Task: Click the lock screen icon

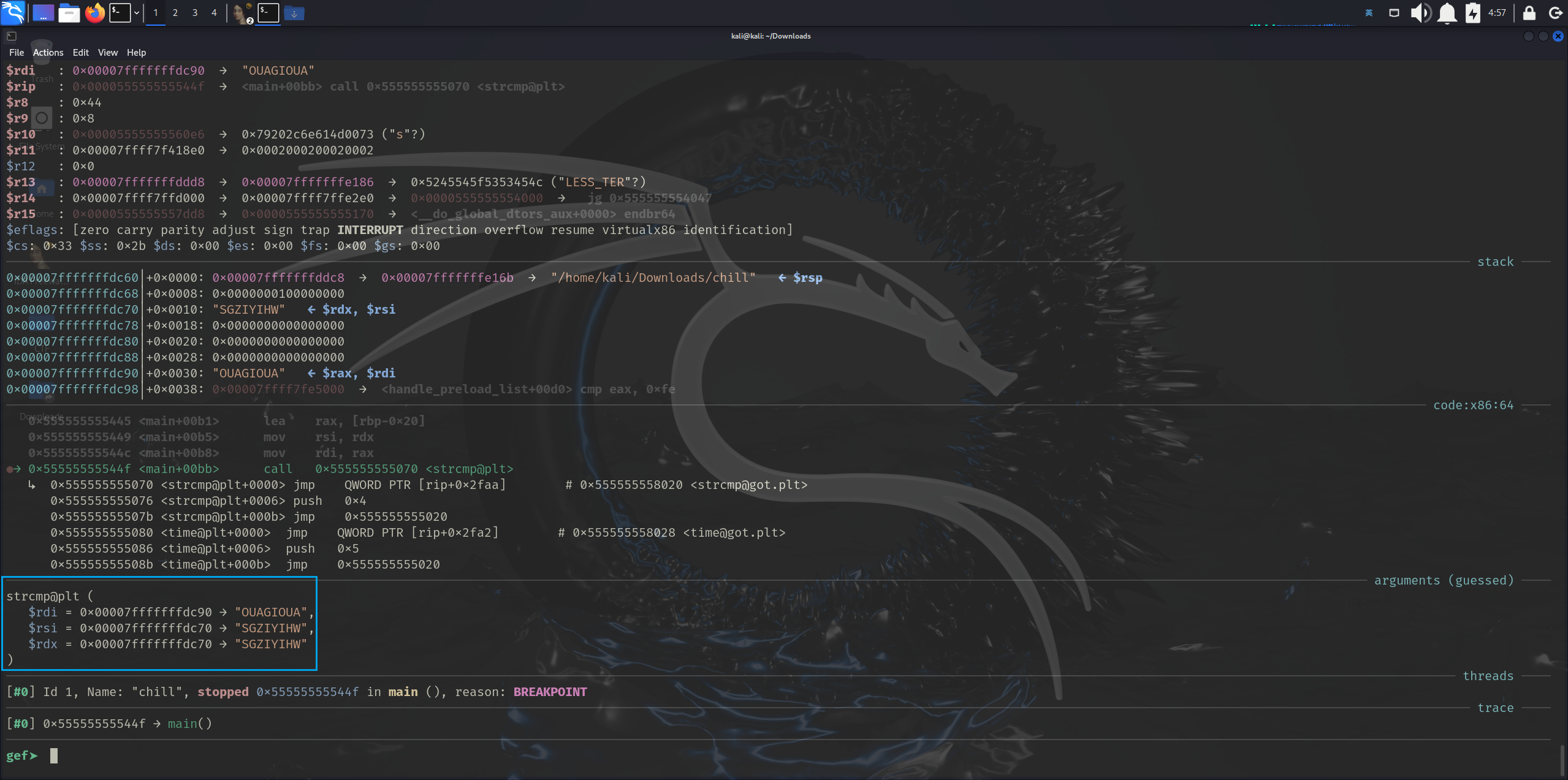Action: coord(1529,12)
